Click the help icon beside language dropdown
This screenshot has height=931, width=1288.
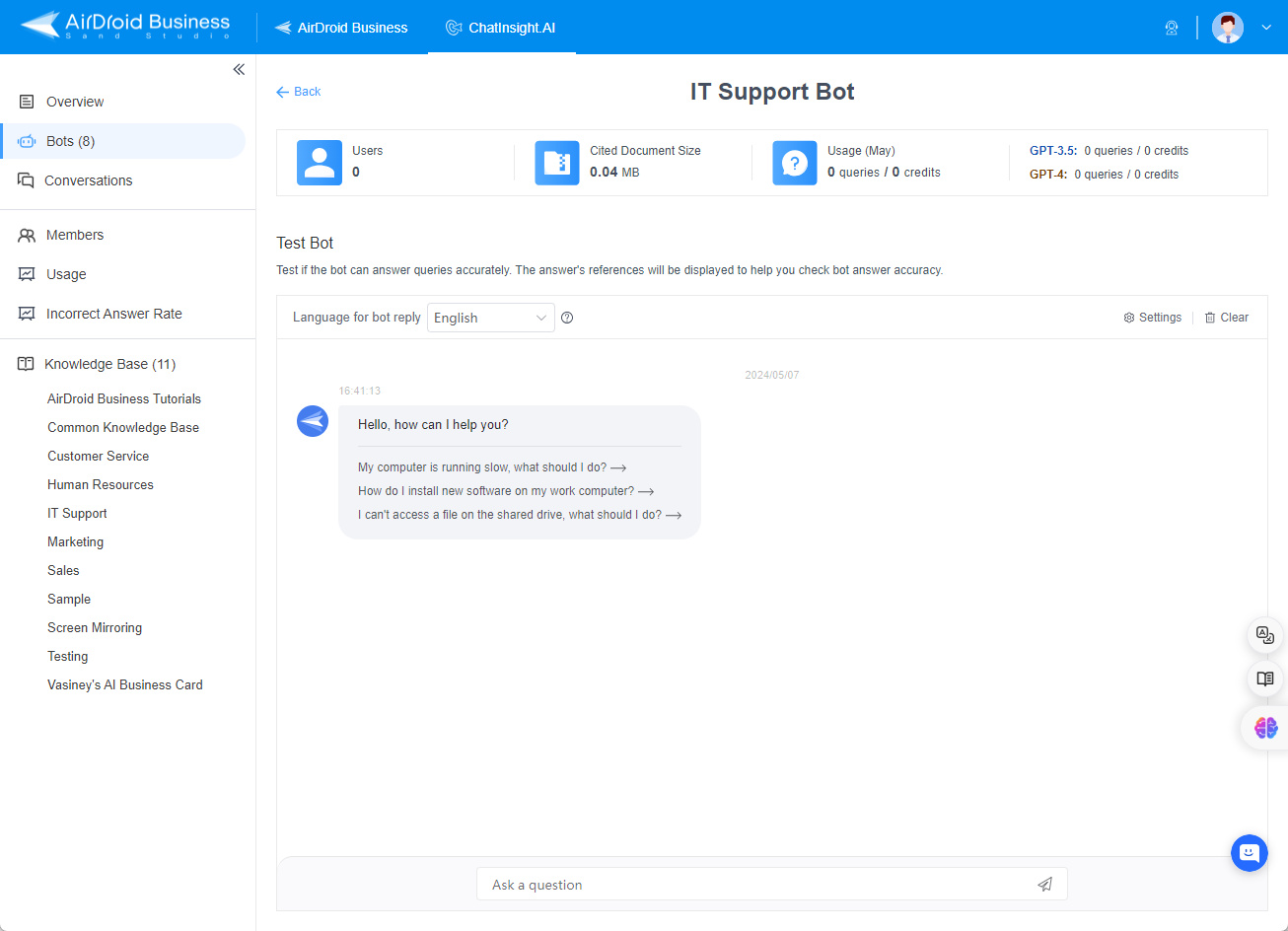(x=567, y=318)
